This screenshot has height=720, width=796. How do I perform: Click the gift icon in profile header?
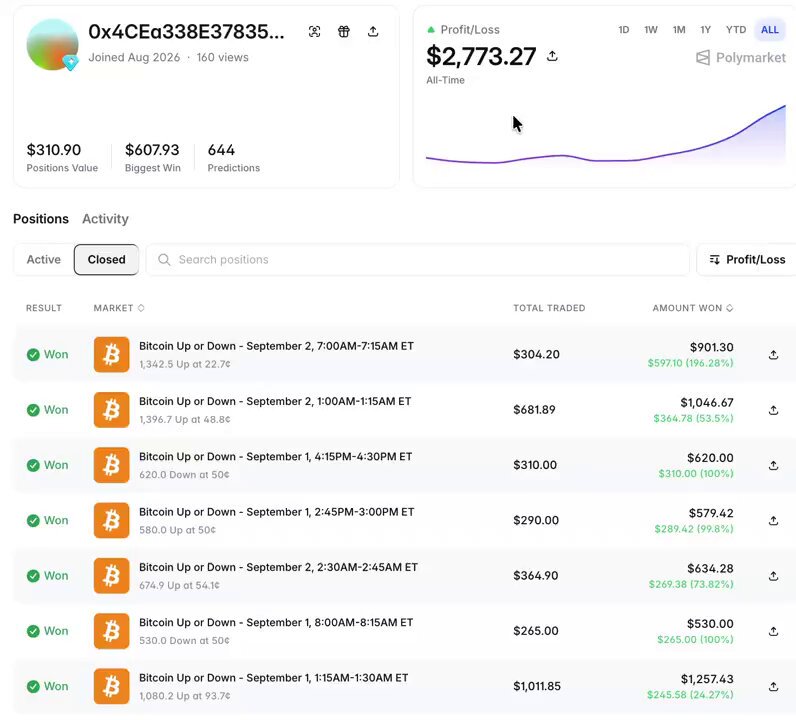(x=344, y=31)
